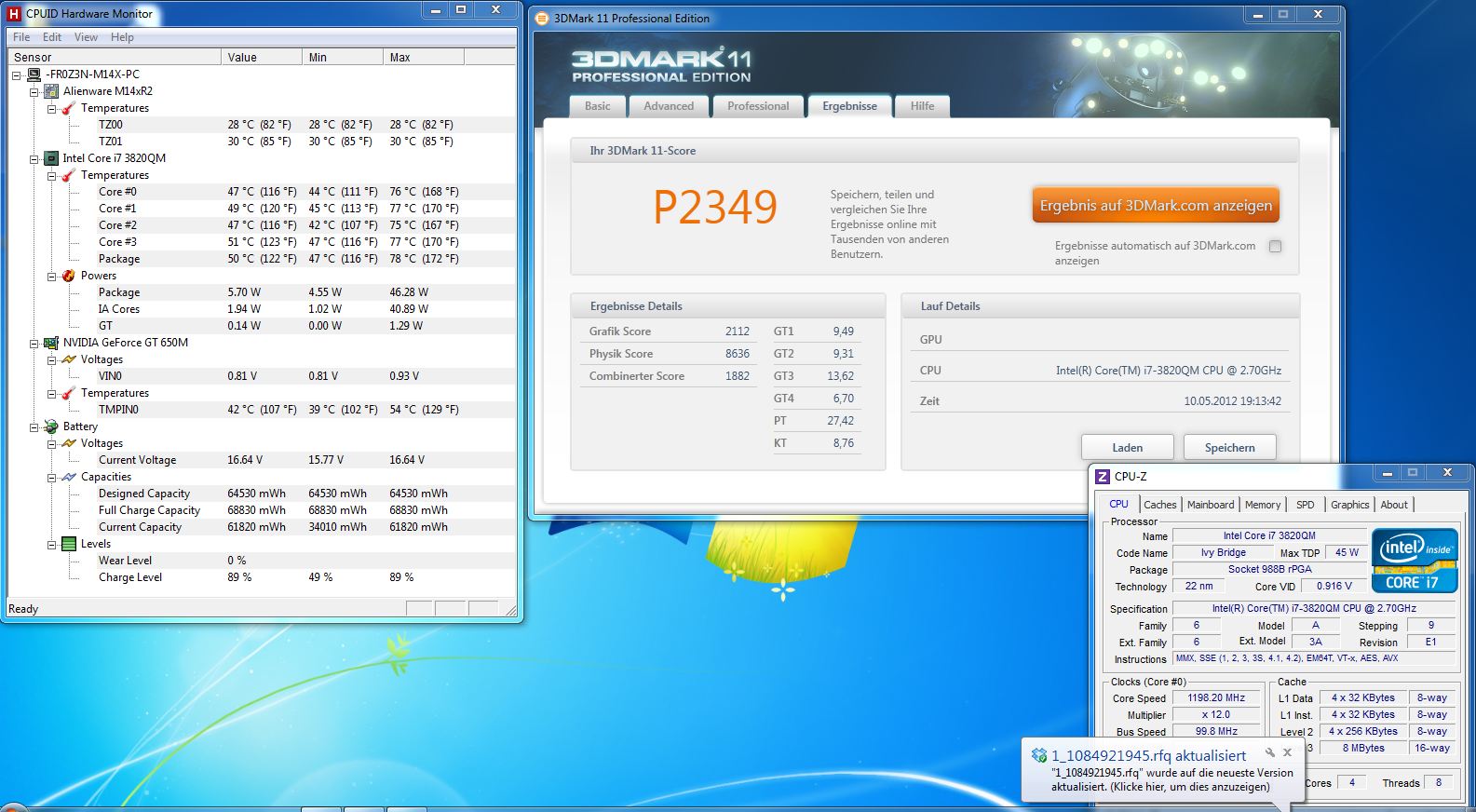Switch to the Advanced tab in 3DMark 11
Image resolution: width=1476 pixels, height=812 pixels.
[669, 106]
